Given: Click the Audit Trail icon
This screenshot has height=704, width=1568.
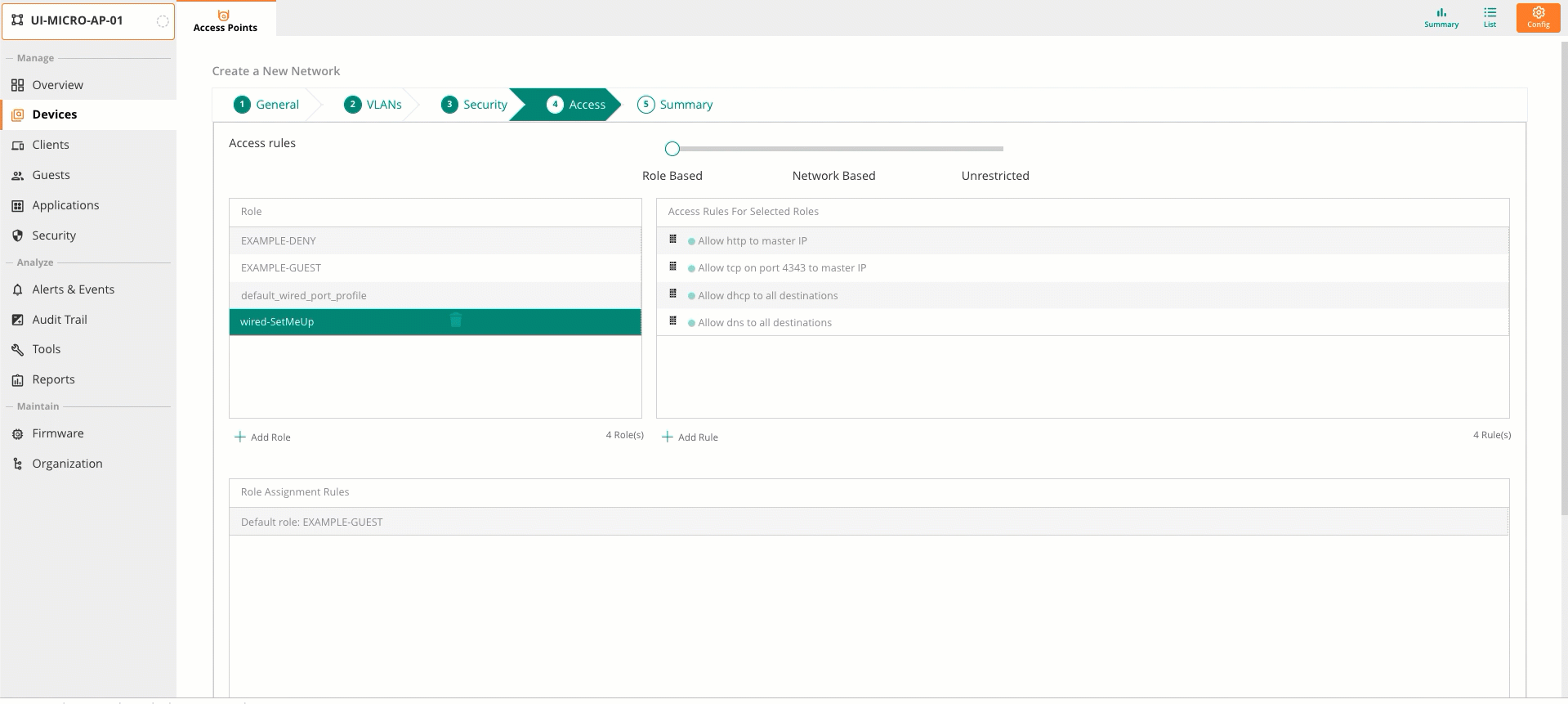Looking at the screenshot, I should click(x=17, y=320).
